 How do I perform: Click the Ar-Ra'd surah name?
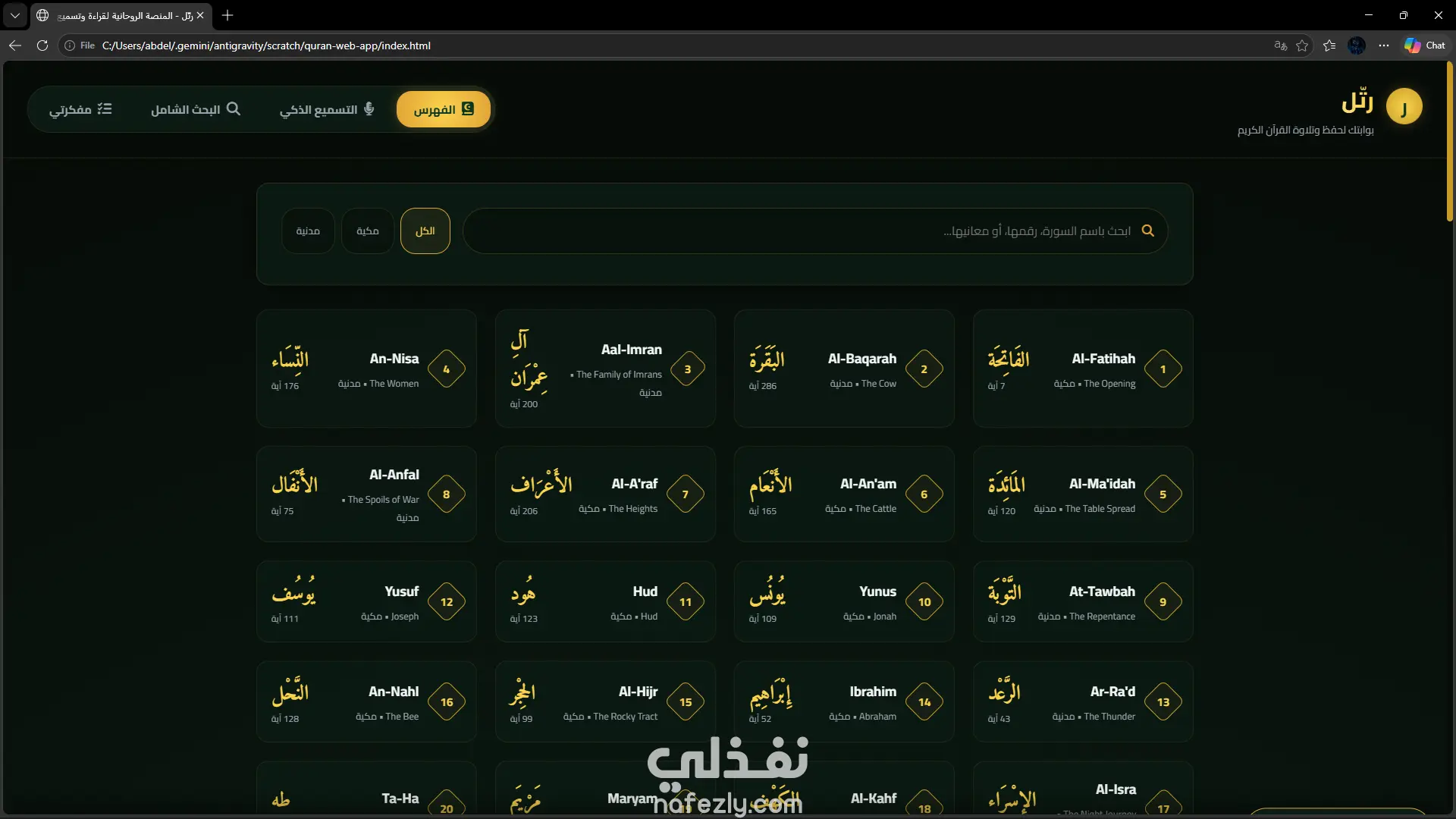click(x=1112, y=692)
